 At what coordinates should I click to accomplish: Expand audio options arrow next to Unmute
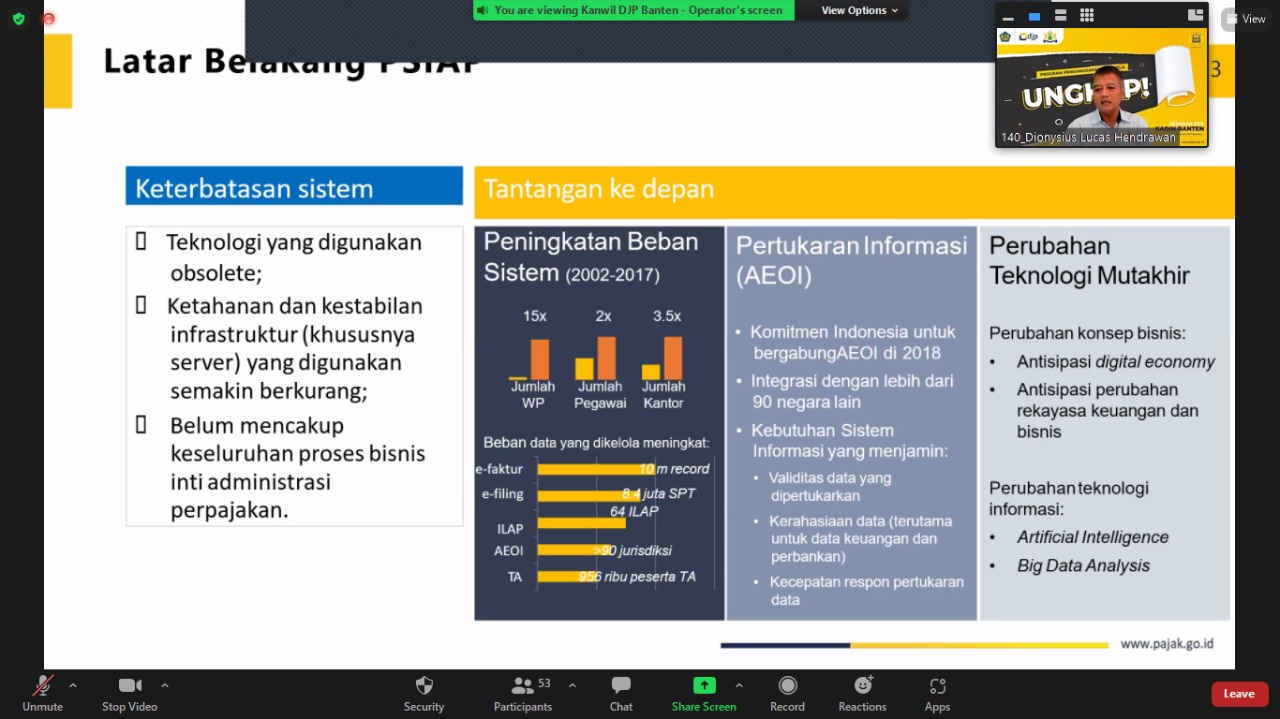[73, 686]
